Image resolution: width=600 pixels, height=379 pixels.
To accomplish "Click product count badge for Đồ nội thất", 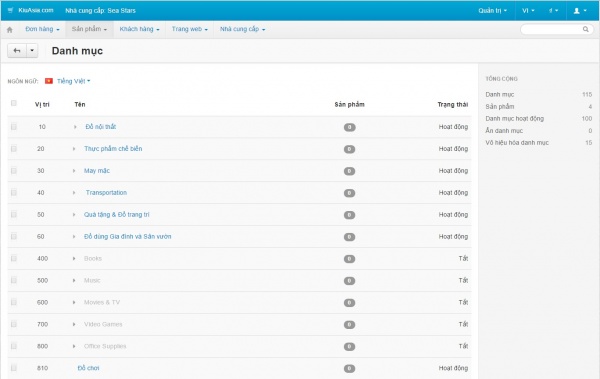I will coord(349,127).
